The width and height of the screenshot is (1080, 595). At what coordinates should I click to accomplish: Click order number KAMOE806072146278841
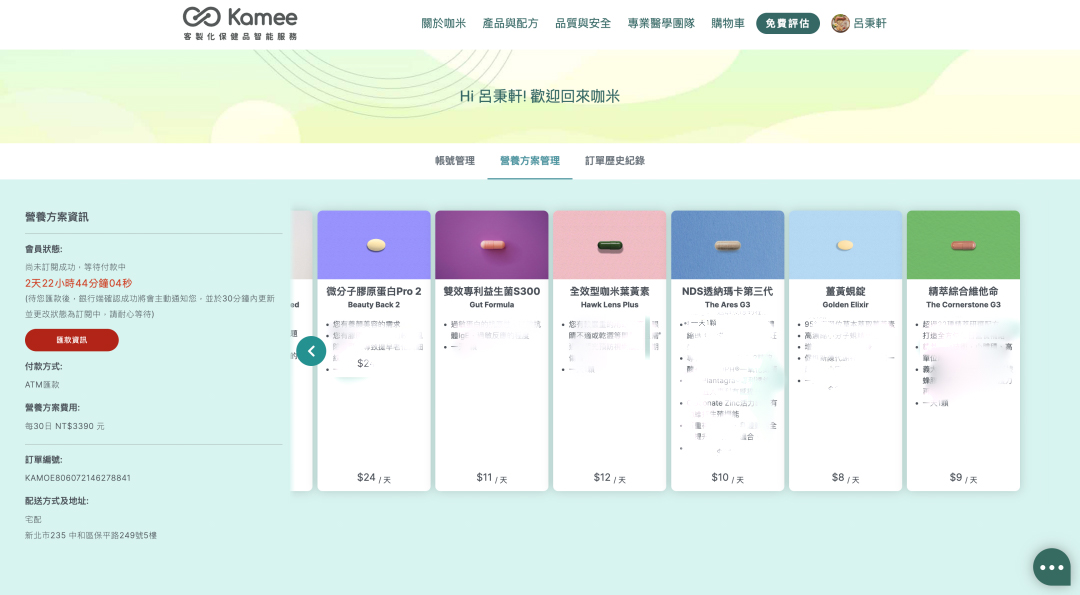click(x=78, y=477)
